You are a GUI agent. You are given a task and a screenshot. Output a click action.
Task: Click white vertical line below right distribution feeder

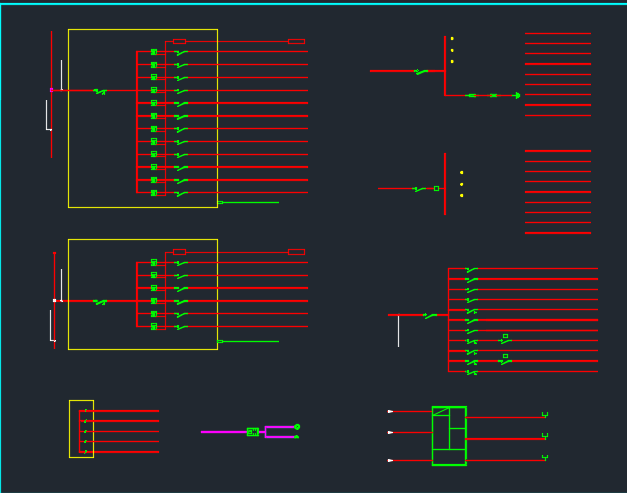398,331
